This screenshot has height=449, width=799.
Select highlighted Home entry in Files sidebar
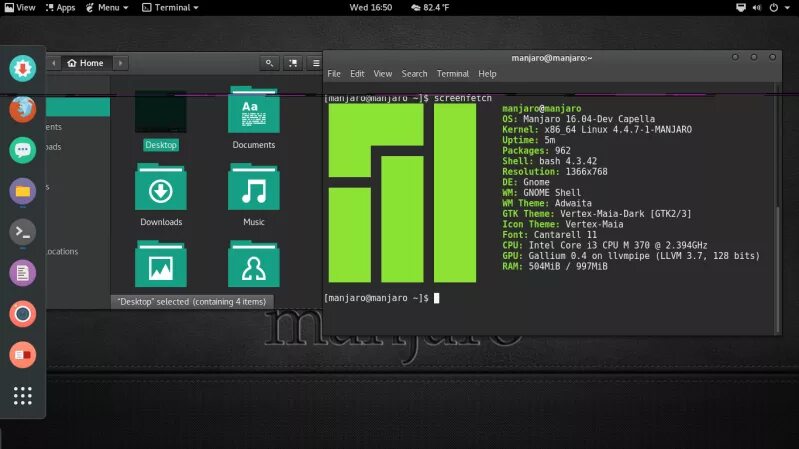pyautogui.click(x=78, y=107)
